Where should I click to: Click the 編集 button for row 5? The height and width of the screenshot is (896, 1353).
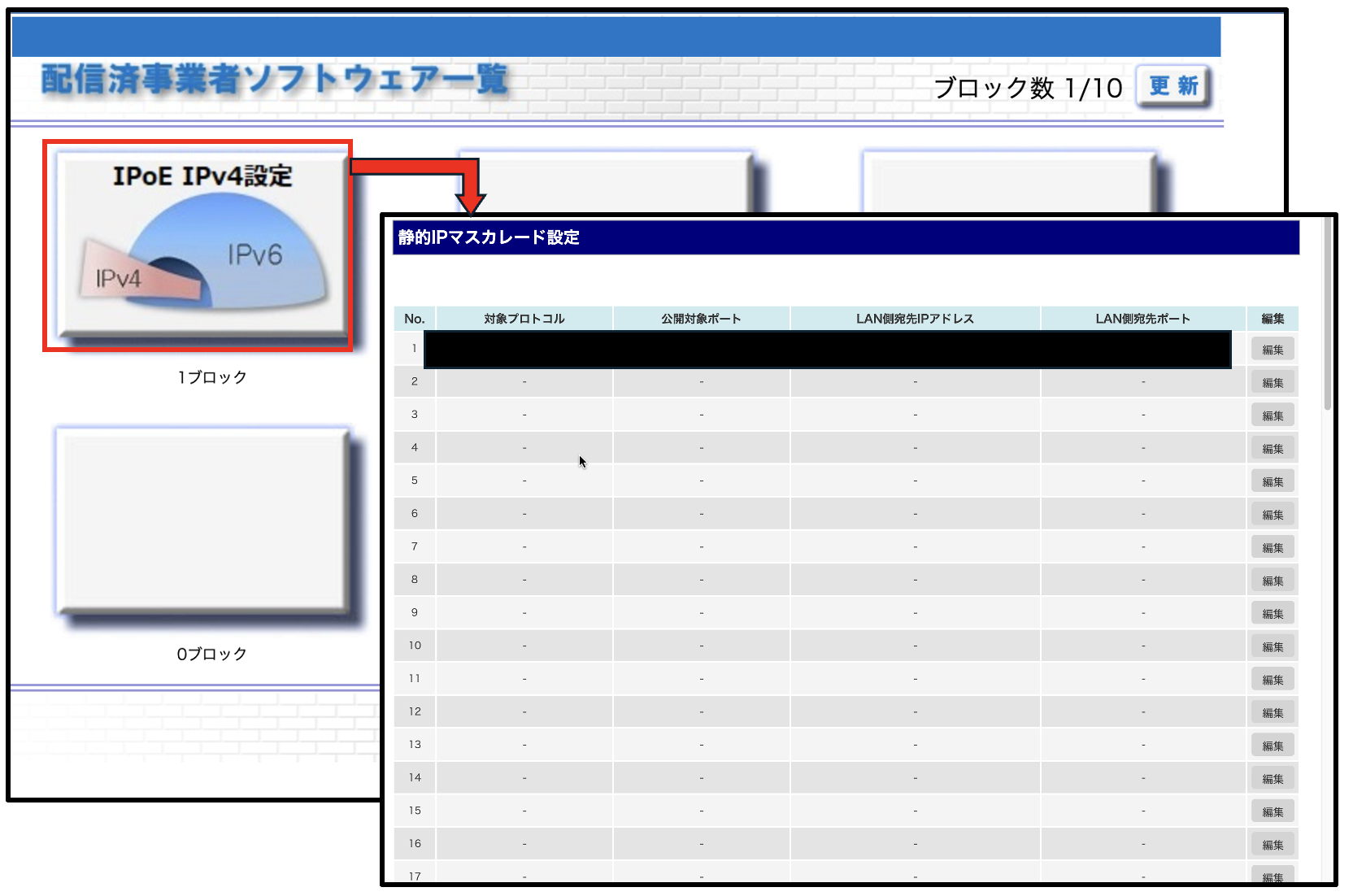(x=1273, y=481)
